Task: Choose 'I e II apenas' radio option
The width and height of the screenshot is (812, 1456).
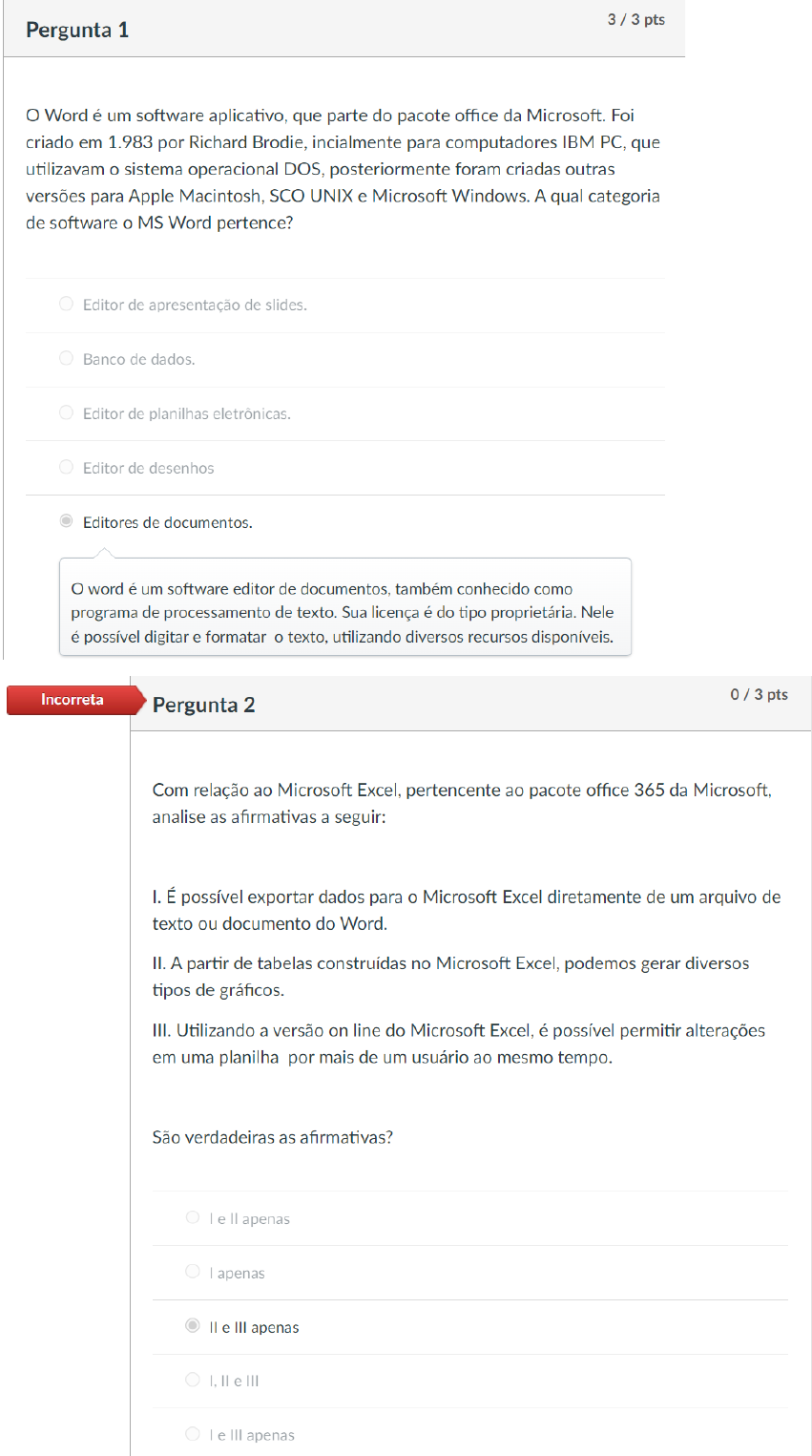Action: [193, 1217]
